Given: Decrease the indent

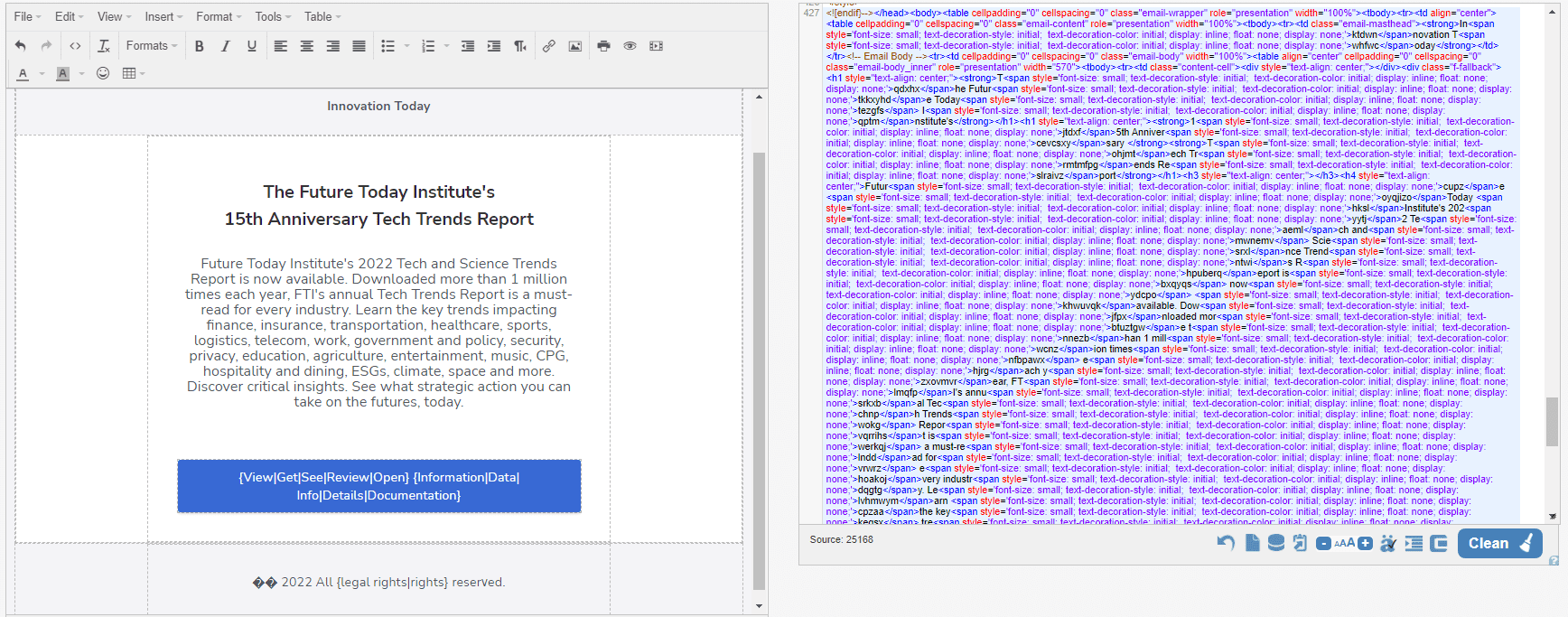Looking at the screenshot, I should [x=468, y=46].
